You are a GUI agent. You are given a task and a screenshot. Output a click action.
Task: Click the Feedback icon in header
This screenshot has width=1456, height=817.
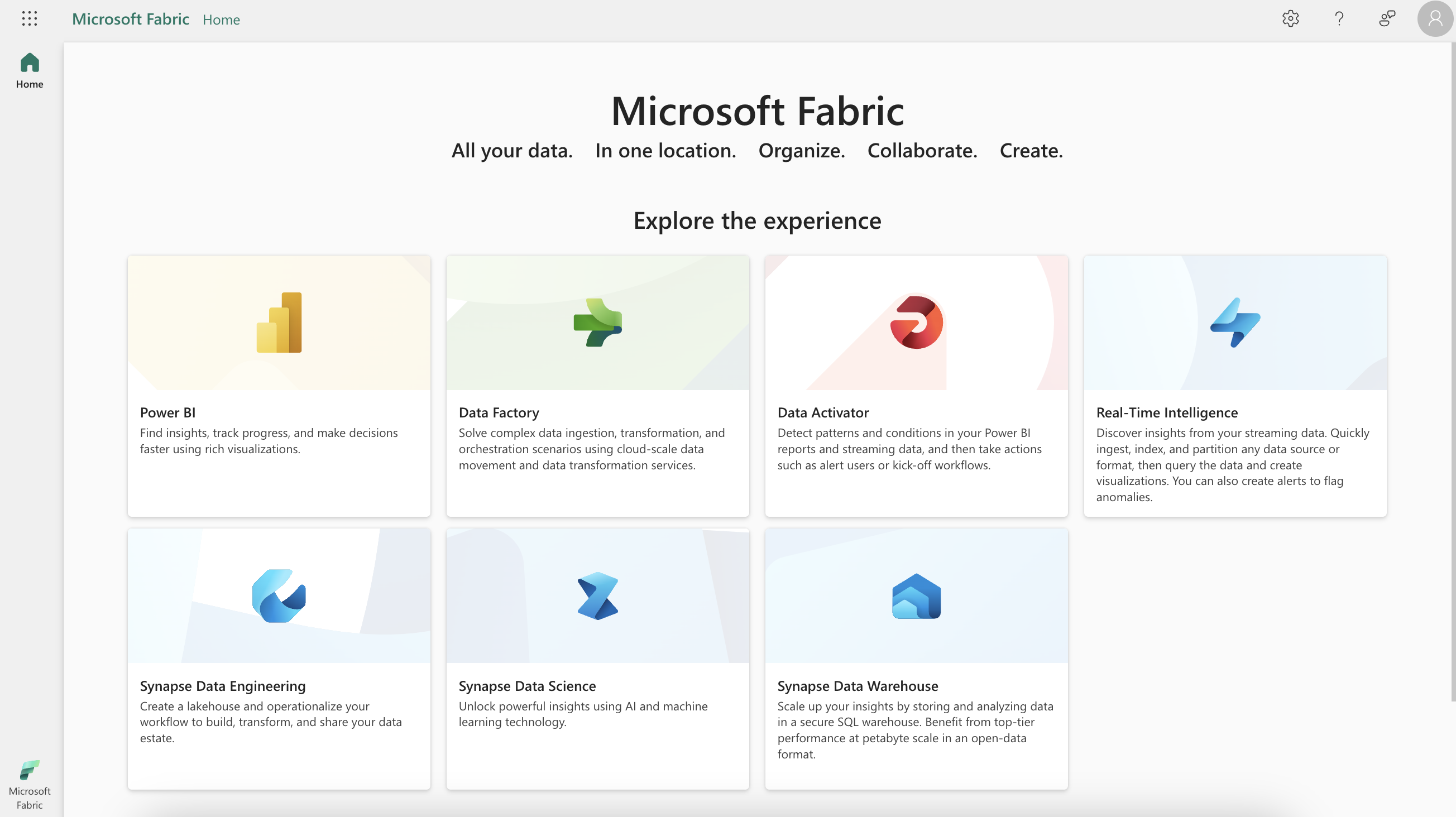(x=1387, y=18)
